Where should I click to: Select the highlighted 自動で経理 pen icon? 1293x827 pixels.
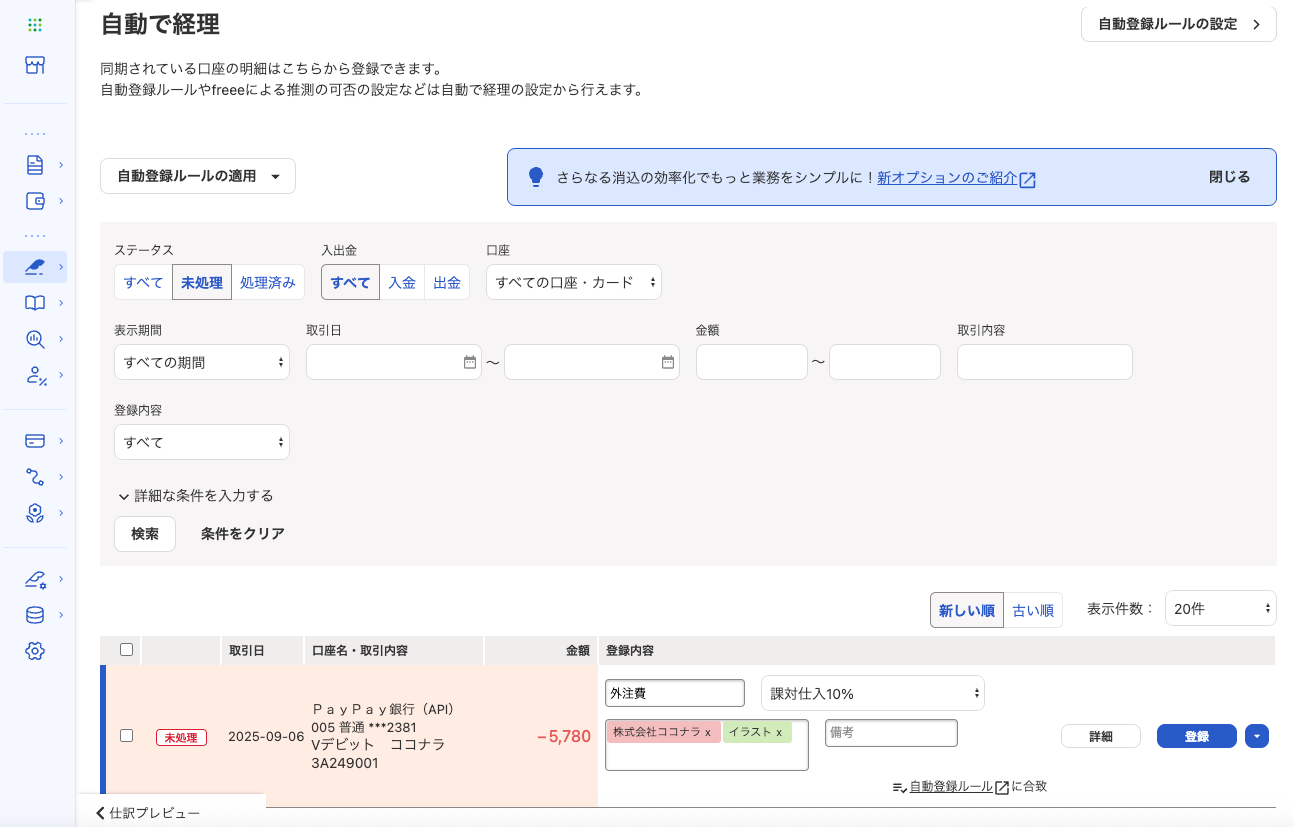coord(33,267)
